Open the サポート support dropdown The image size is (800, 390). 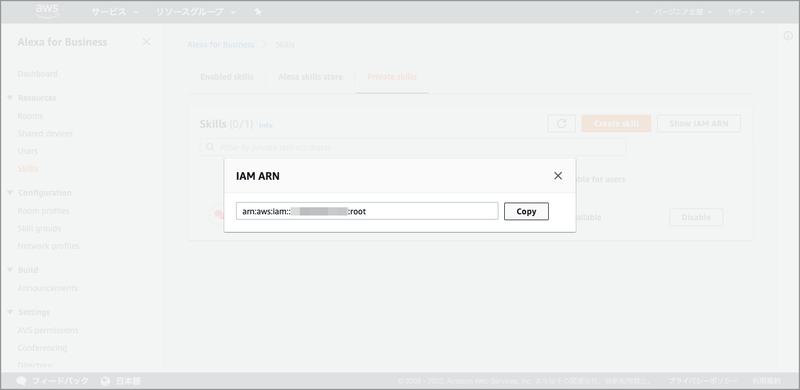pyautogui.click(x=746, y=12)
